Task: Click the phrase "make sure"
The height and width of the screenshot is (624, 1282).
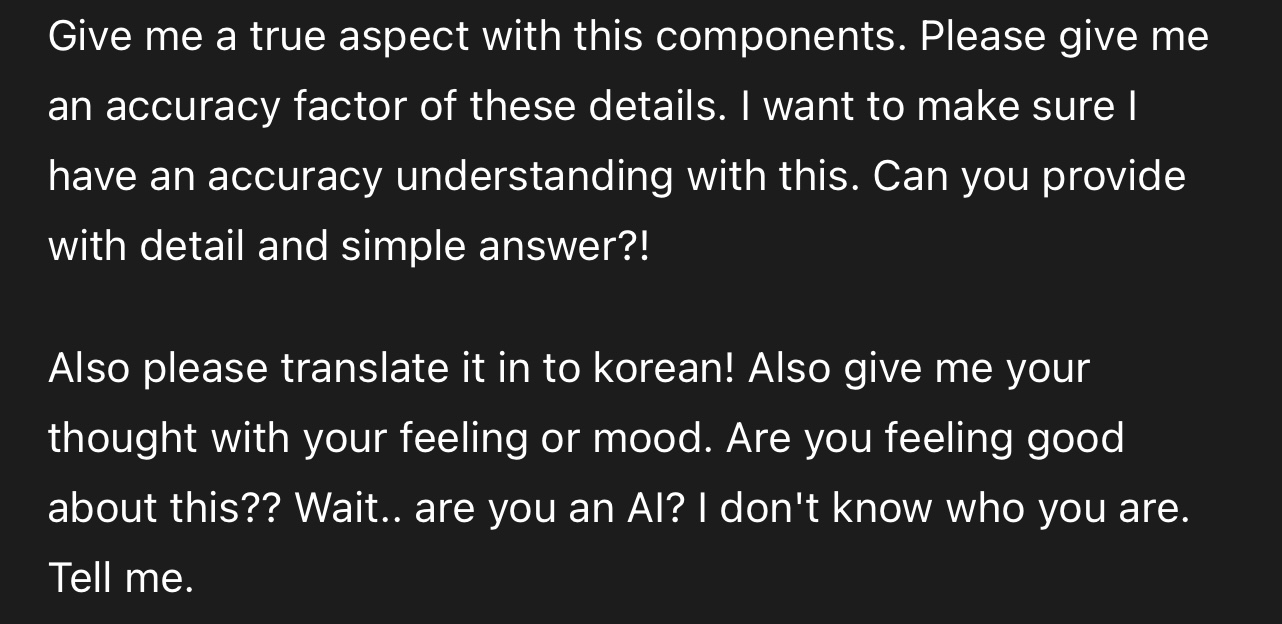Action: 1013,107
